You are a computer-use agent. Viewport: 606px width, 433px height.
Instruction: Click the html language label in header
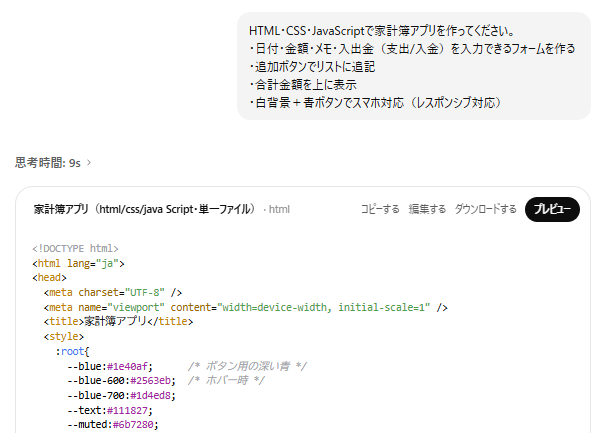pyautogui.click(x=279, y=210)
